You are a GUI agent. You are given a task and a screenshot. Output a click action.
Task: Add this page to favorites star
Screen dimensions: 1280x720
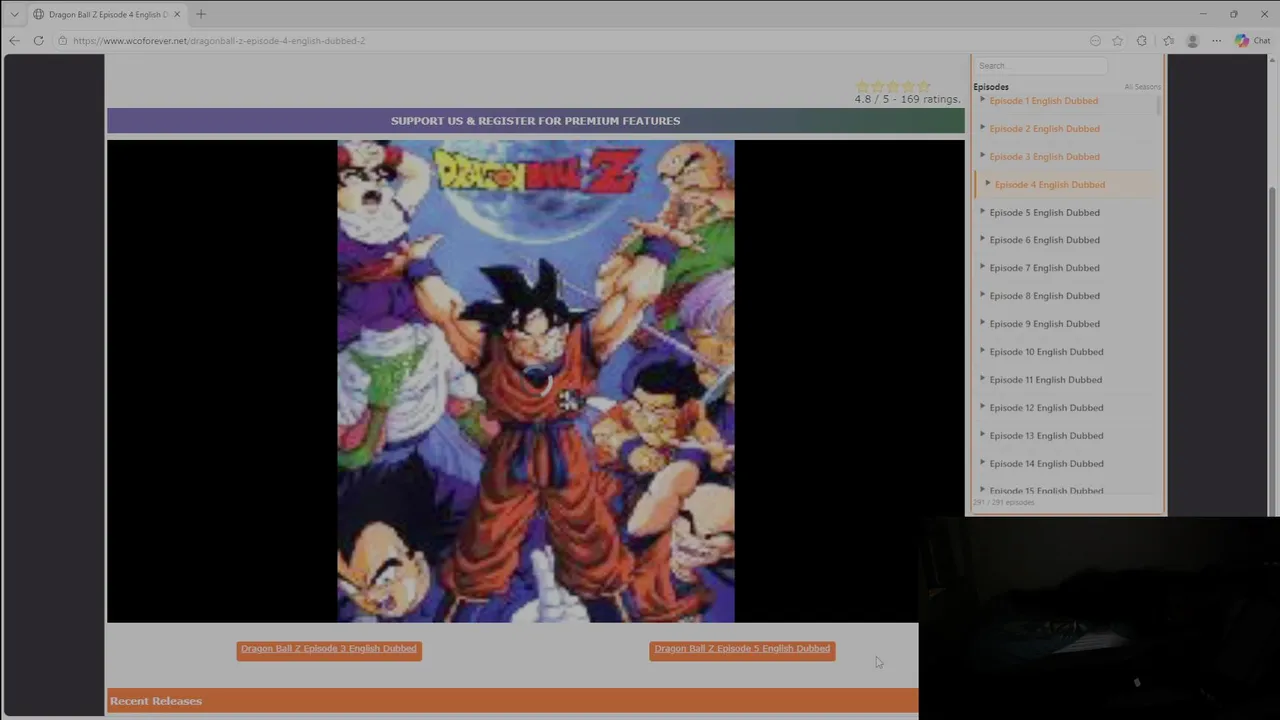[1117, 41]
